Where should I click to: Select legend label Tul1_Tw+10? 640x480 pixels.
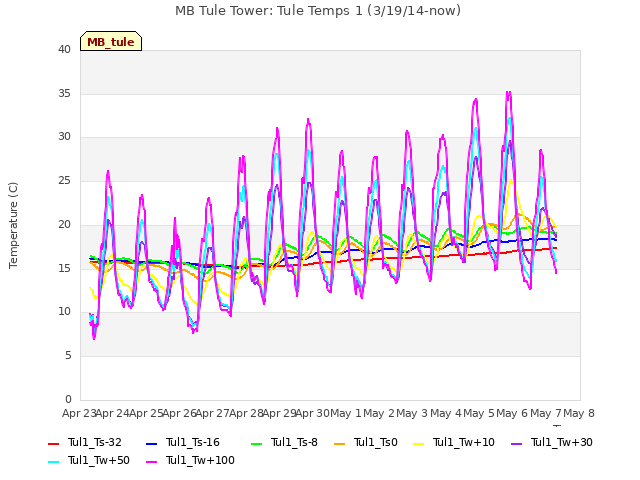(x=464, y=442)
